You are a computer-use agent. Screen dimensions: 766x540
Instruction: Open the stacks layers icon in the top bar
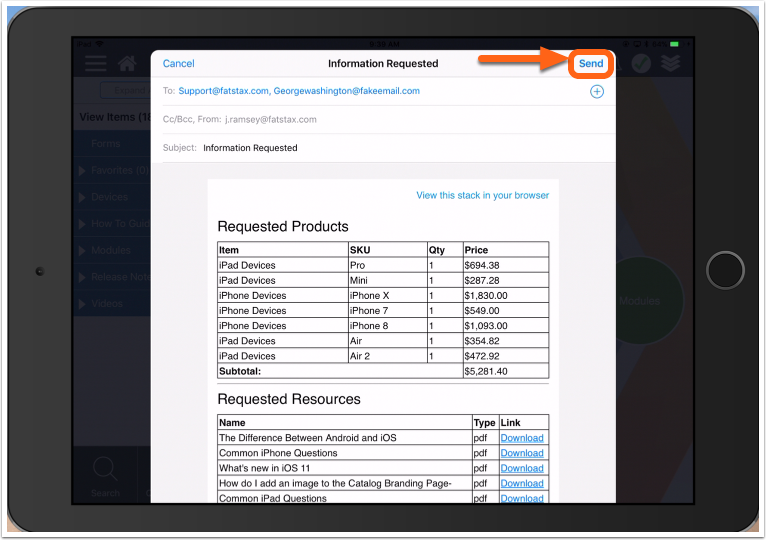(x=670, y=63)
